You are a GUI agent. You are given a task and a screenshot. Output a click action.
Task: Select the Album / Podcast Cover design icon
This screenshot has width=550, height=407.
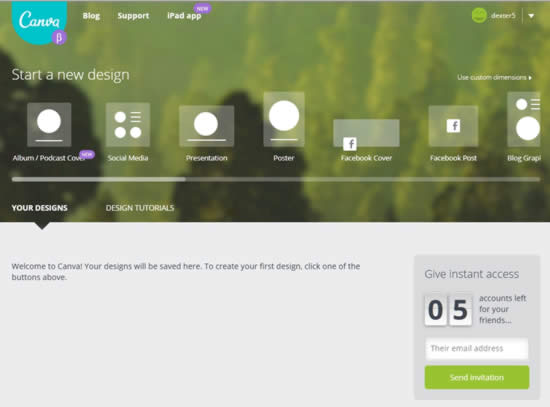[49, 125]
